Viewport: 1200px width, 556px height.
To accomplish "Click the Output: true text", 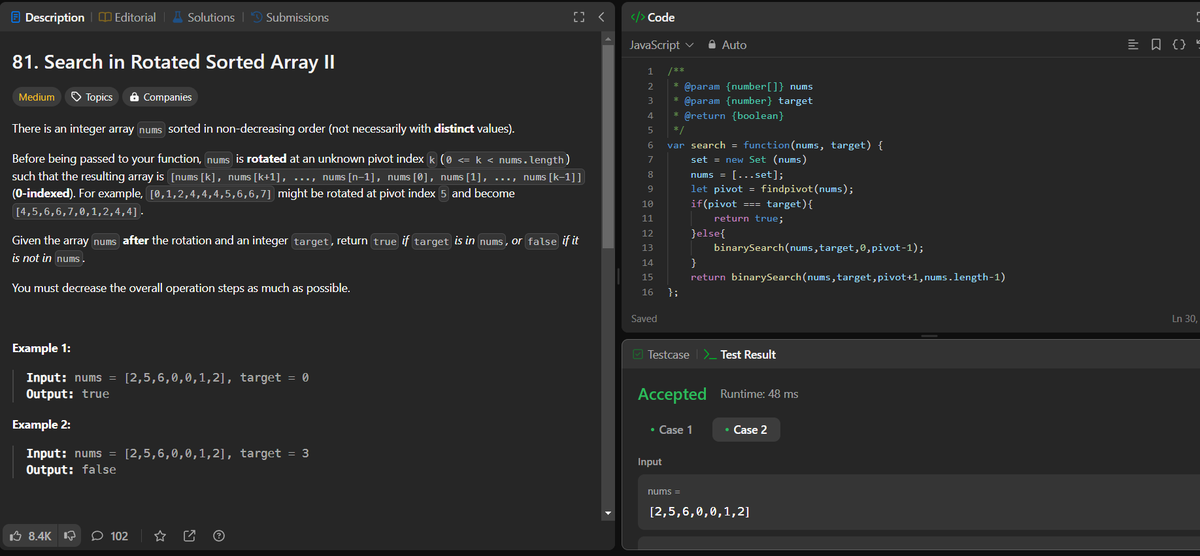I will 68,394.
